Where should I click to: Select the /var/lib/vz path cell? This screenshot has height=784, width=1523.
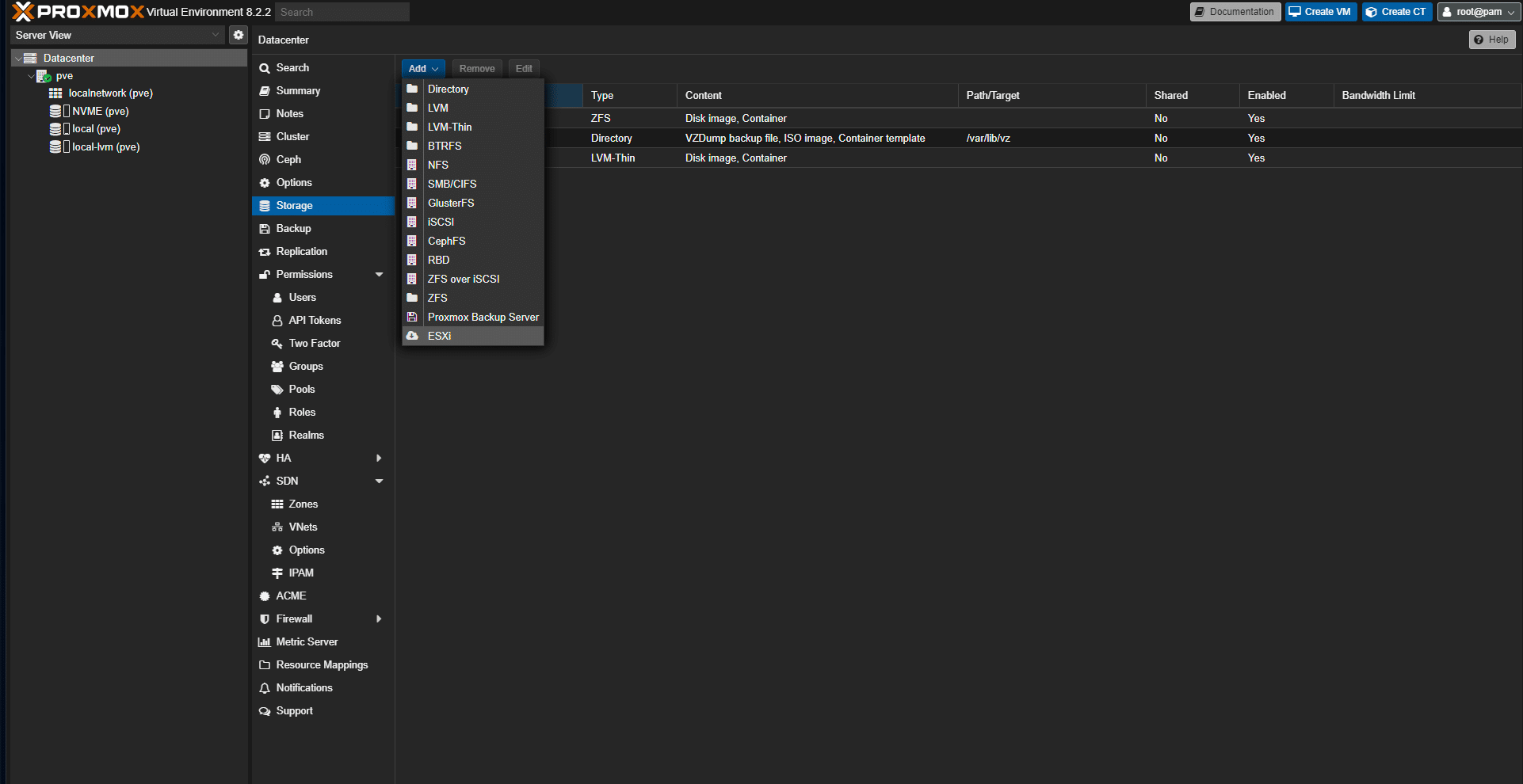pos(1052,138)
